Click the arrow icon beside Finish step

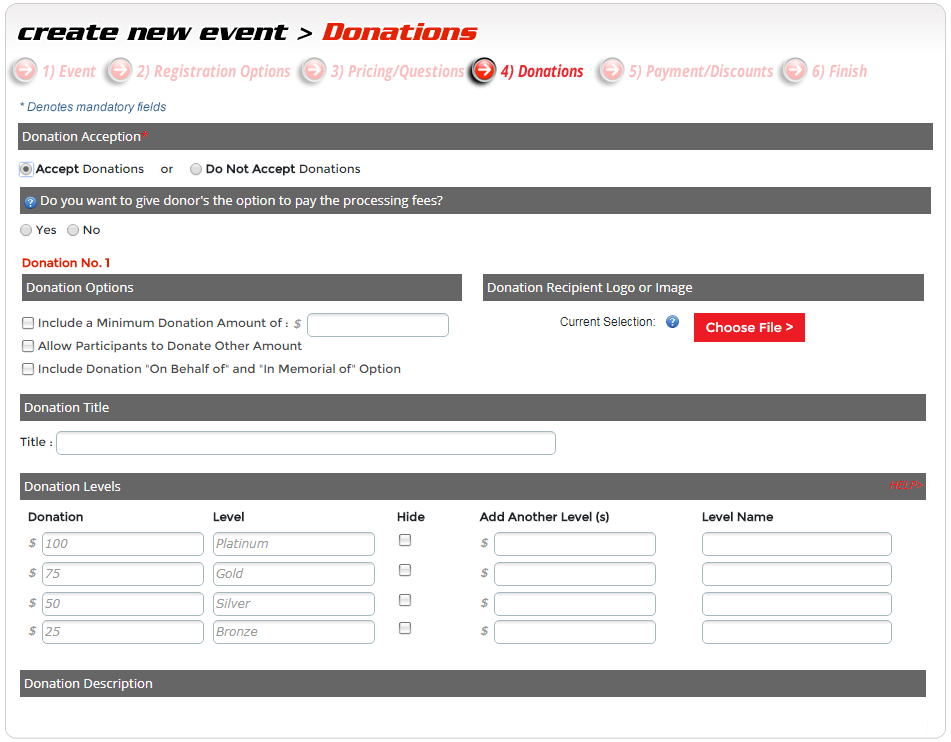794,71
